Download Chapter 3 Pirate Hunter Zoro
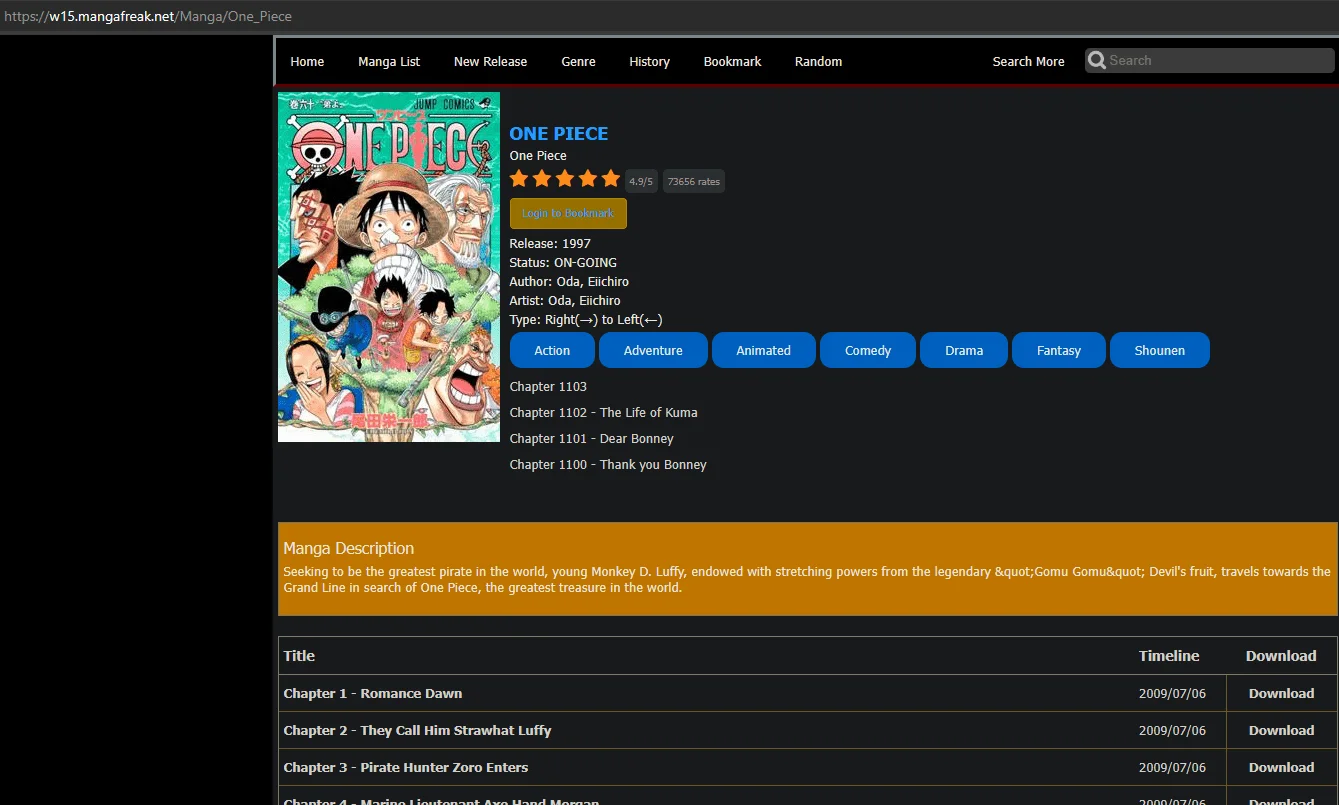This screenshot has width=1339, height=805. (x=1281, y=767)
